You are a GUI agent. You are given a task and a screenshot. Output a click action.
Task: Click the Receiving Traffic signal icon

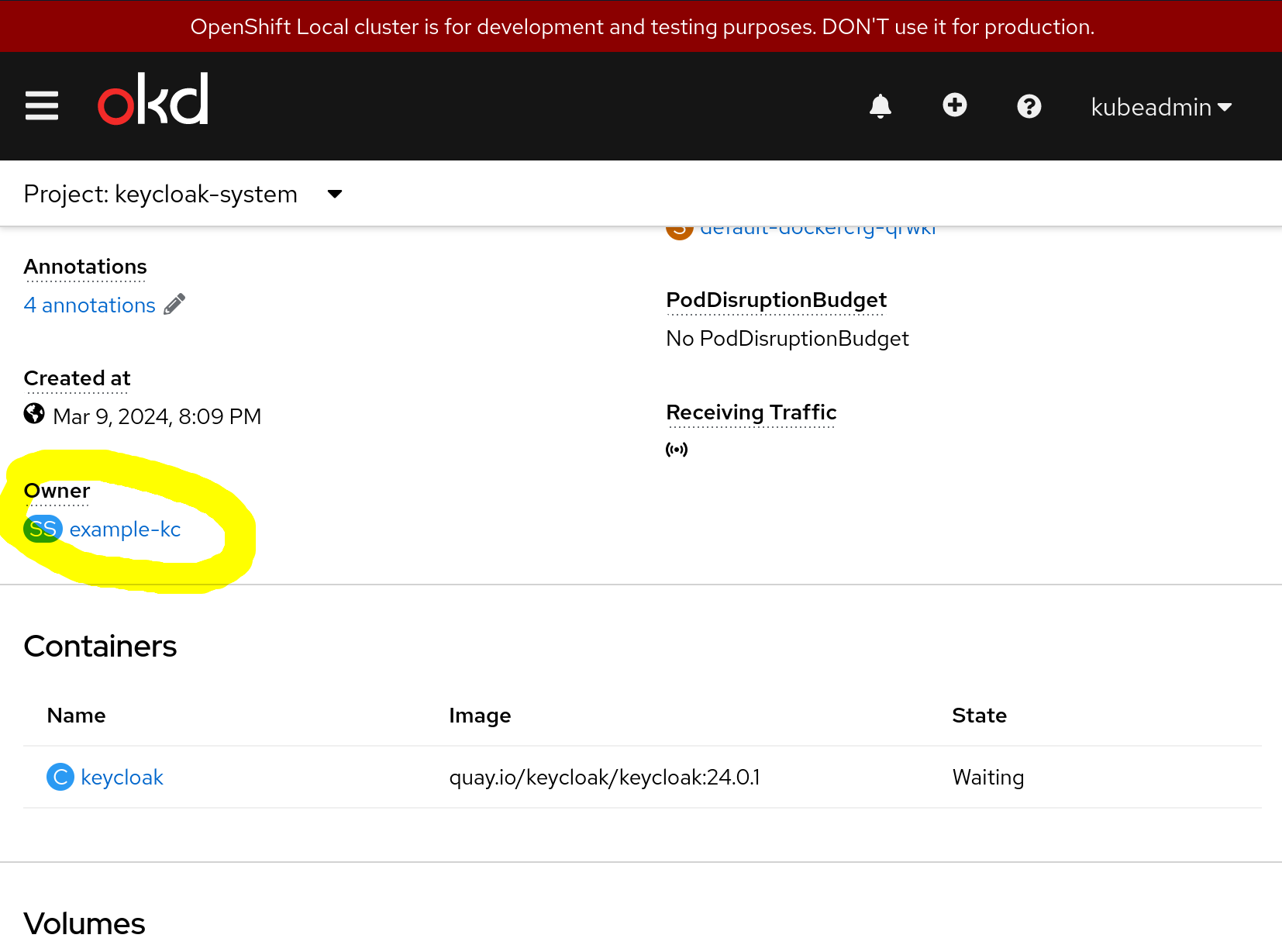(x=676, y=450)
